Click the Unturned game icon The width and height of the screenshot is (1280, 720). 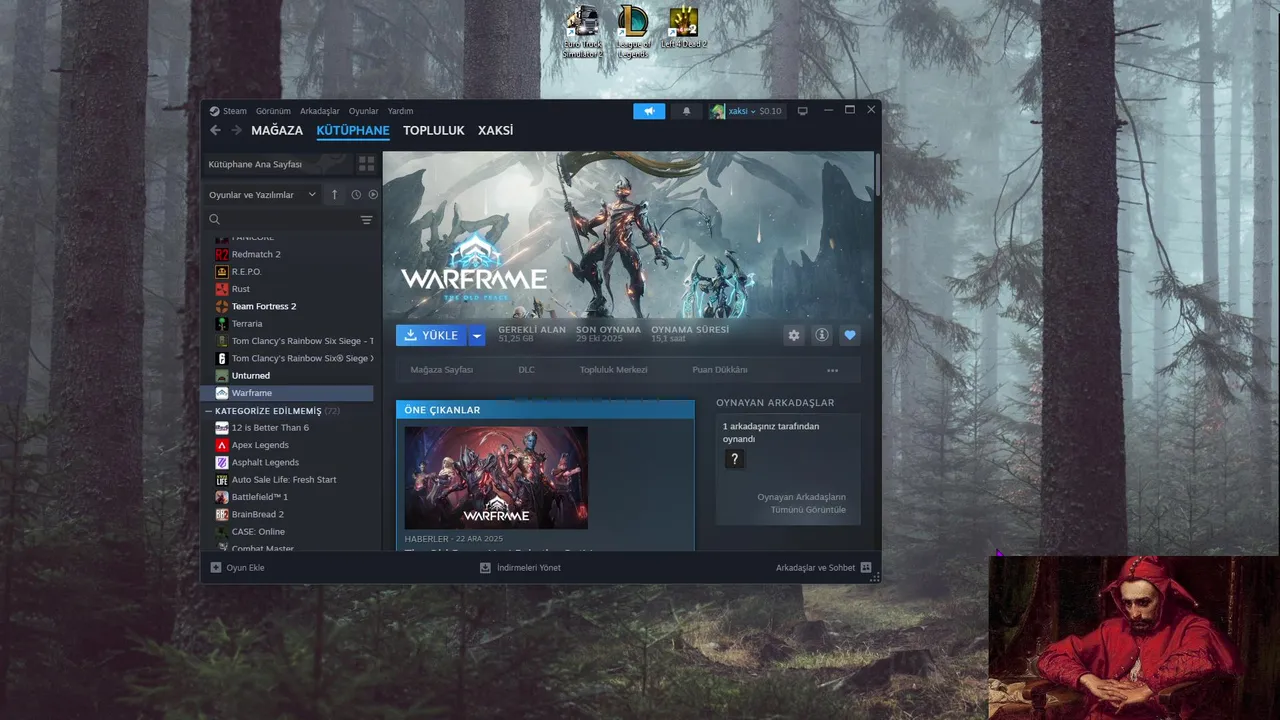click(x=222, y=376)
